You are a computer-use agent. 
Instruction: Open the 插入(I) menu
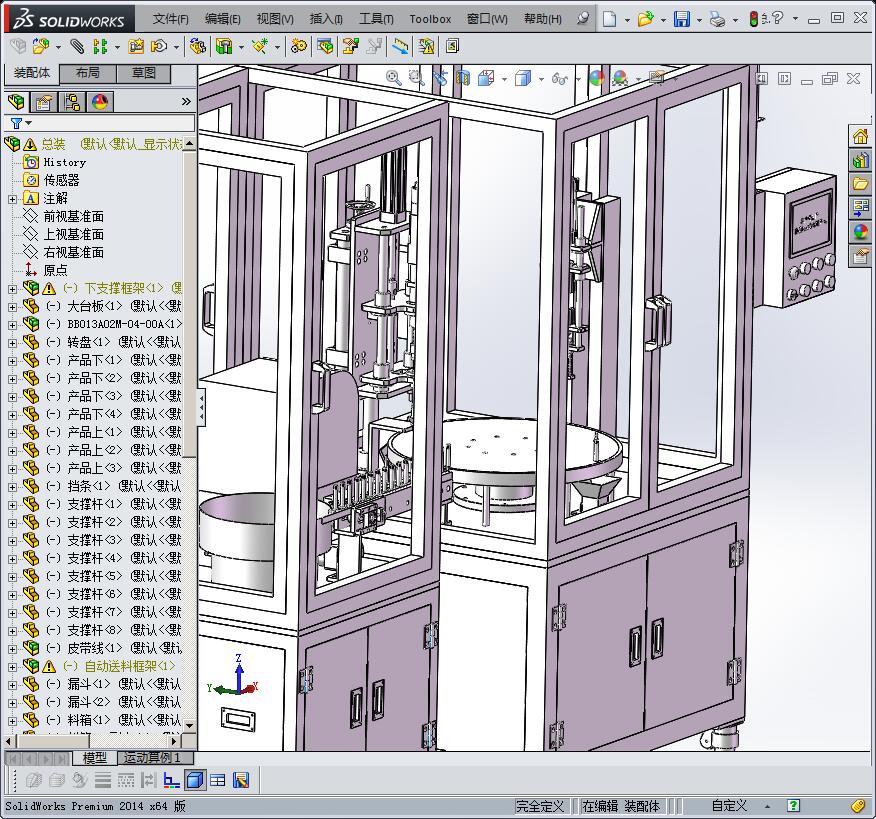pos(326,19)
